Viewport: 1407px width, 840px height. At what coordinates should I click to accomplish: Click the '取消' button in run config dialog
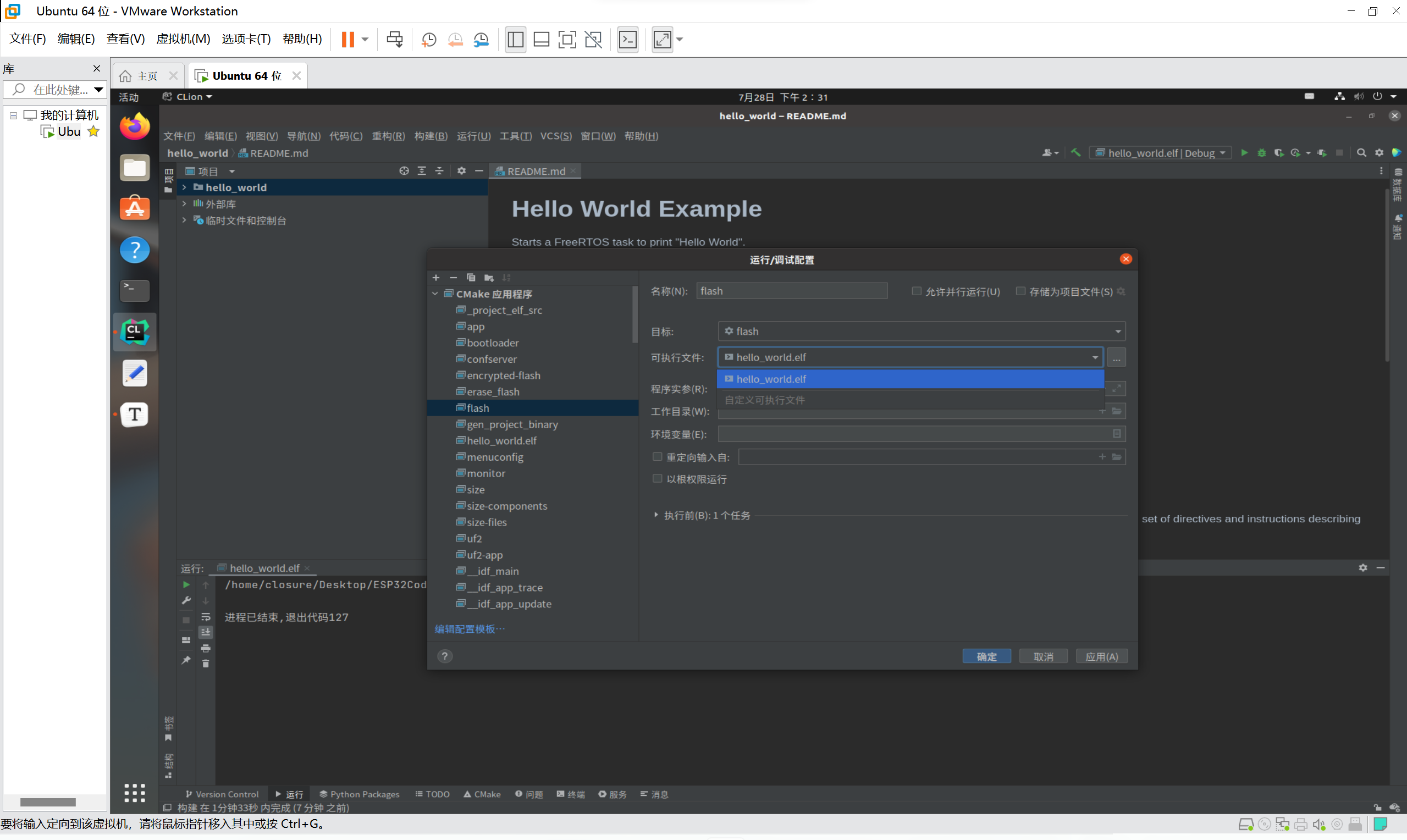point(1044,656)
